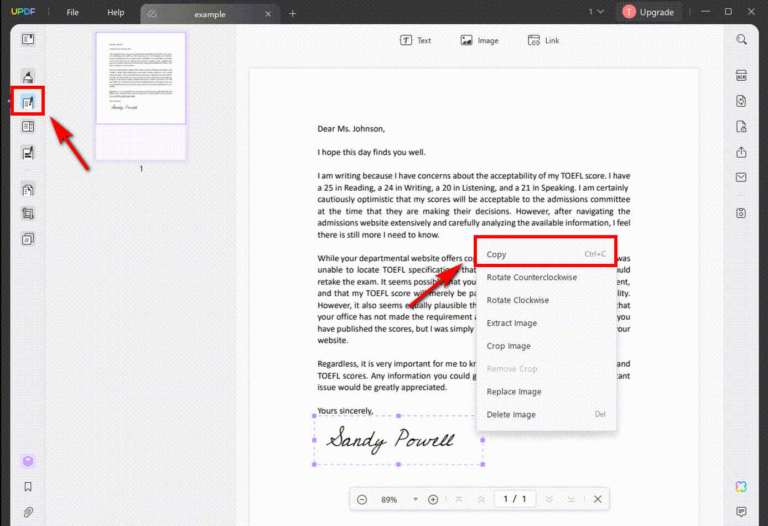Click the Share upload icon
768x526 pixels.
741,152
